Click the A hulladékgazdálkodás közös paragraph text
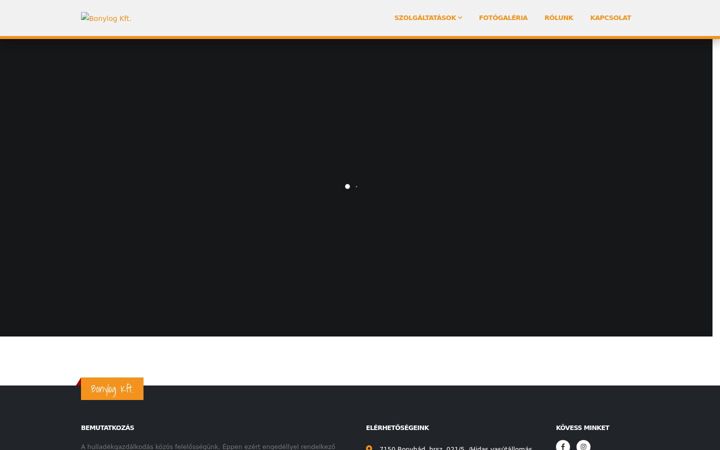This screenshot has height=450, width=720. pyautogui.click(x=208, y=446)
